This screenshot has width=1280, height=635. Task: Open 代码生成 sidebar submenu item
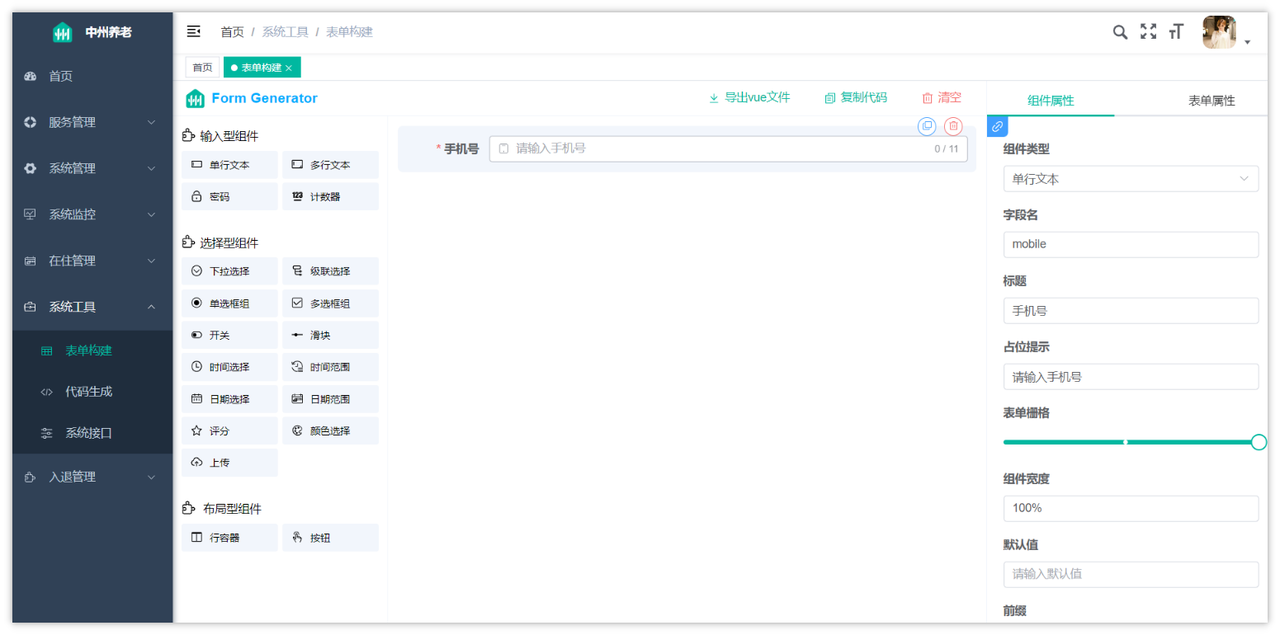tap(92, 392)
